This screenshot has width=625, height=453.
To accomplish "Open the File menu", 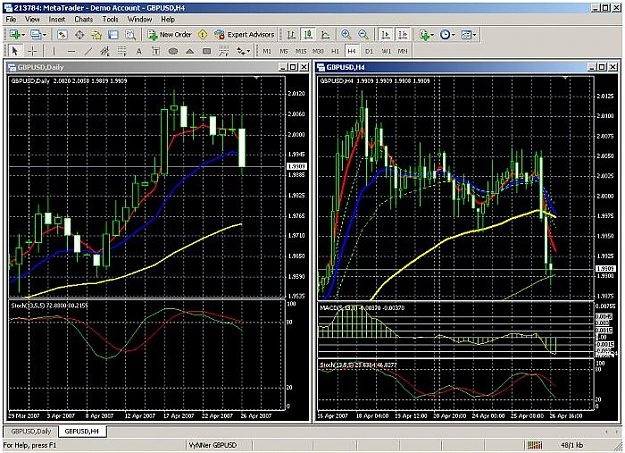I will pos(11,19).
